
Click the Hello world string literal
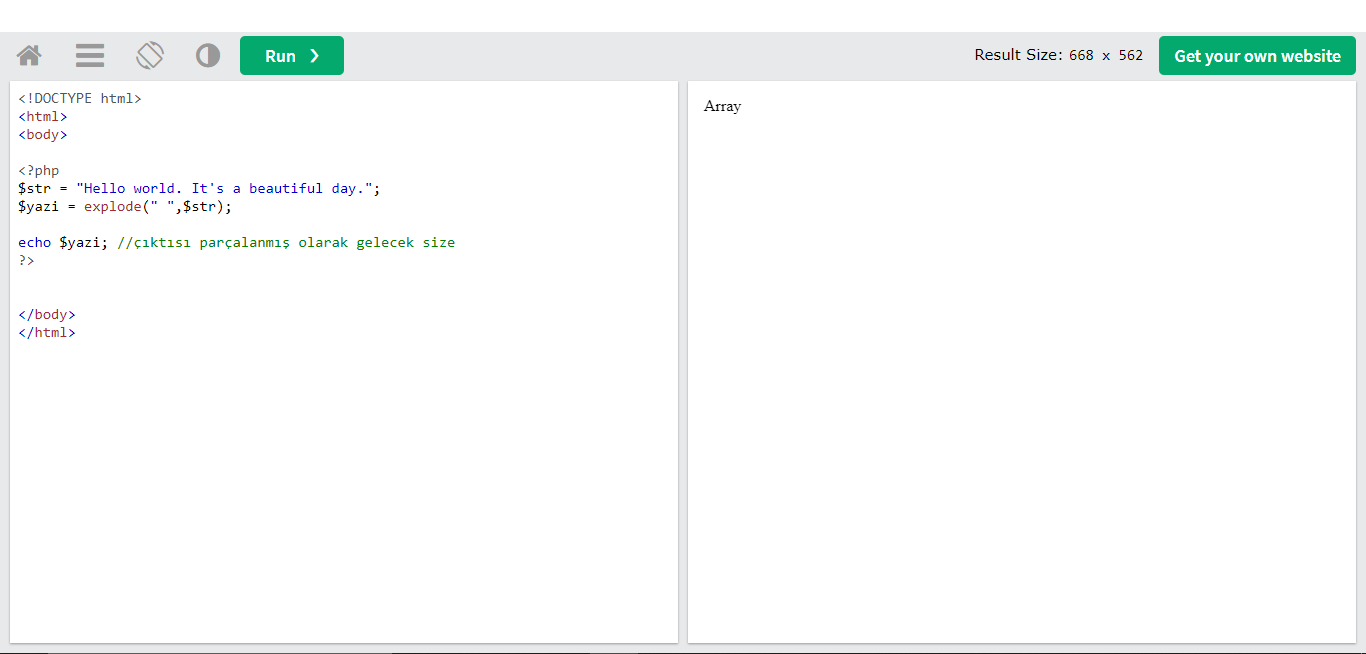(x=224, y=189)
